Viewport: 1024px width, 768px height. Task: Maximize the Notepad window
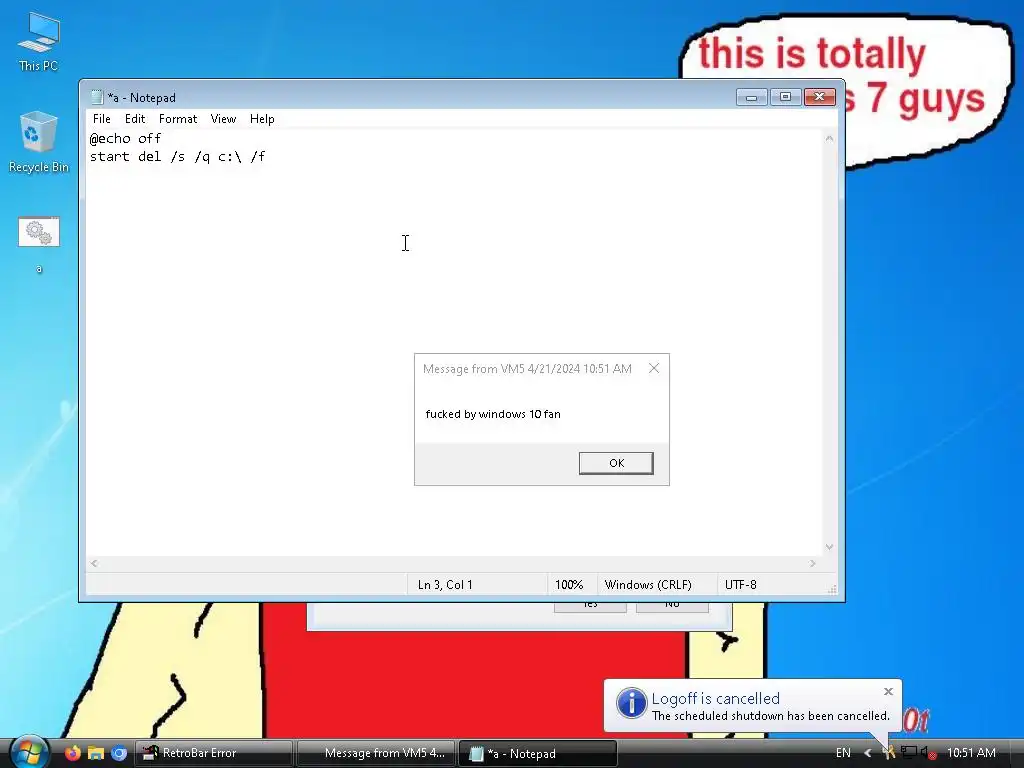click(x=786, y=97)
